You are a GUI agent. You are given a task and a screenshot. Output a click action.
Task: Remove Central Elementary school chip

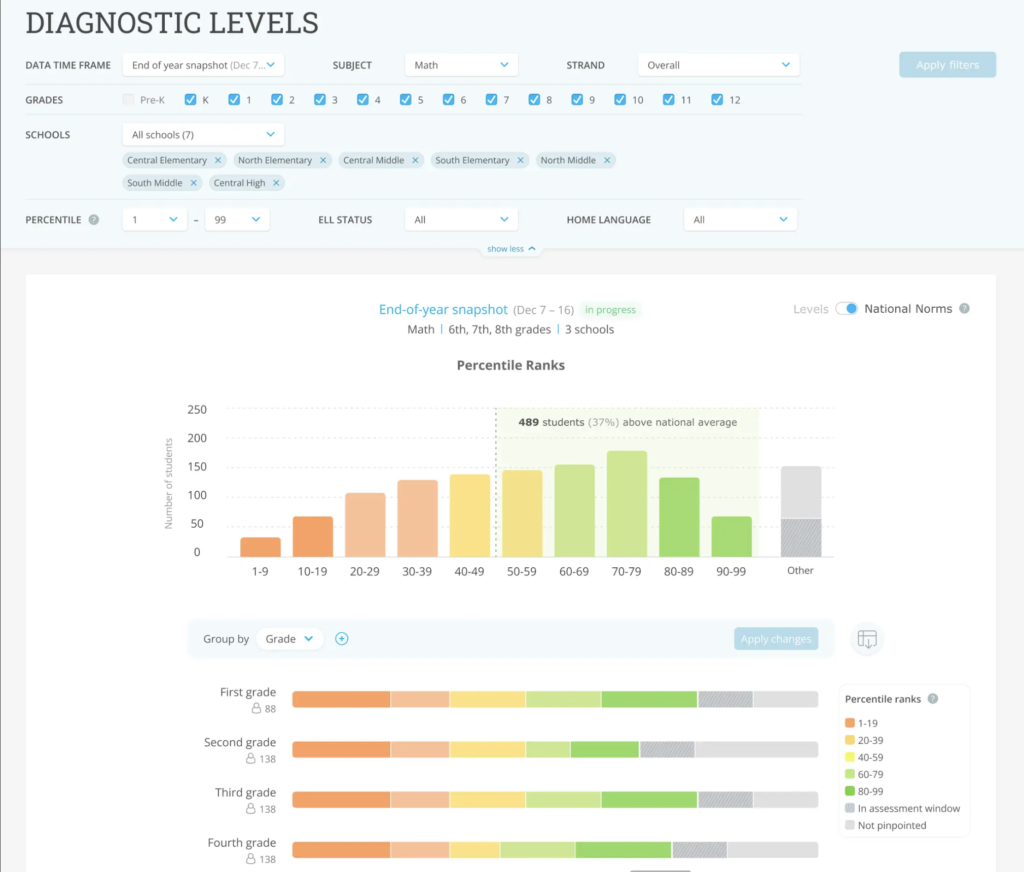pyautogui.click(x=218, y=160)
